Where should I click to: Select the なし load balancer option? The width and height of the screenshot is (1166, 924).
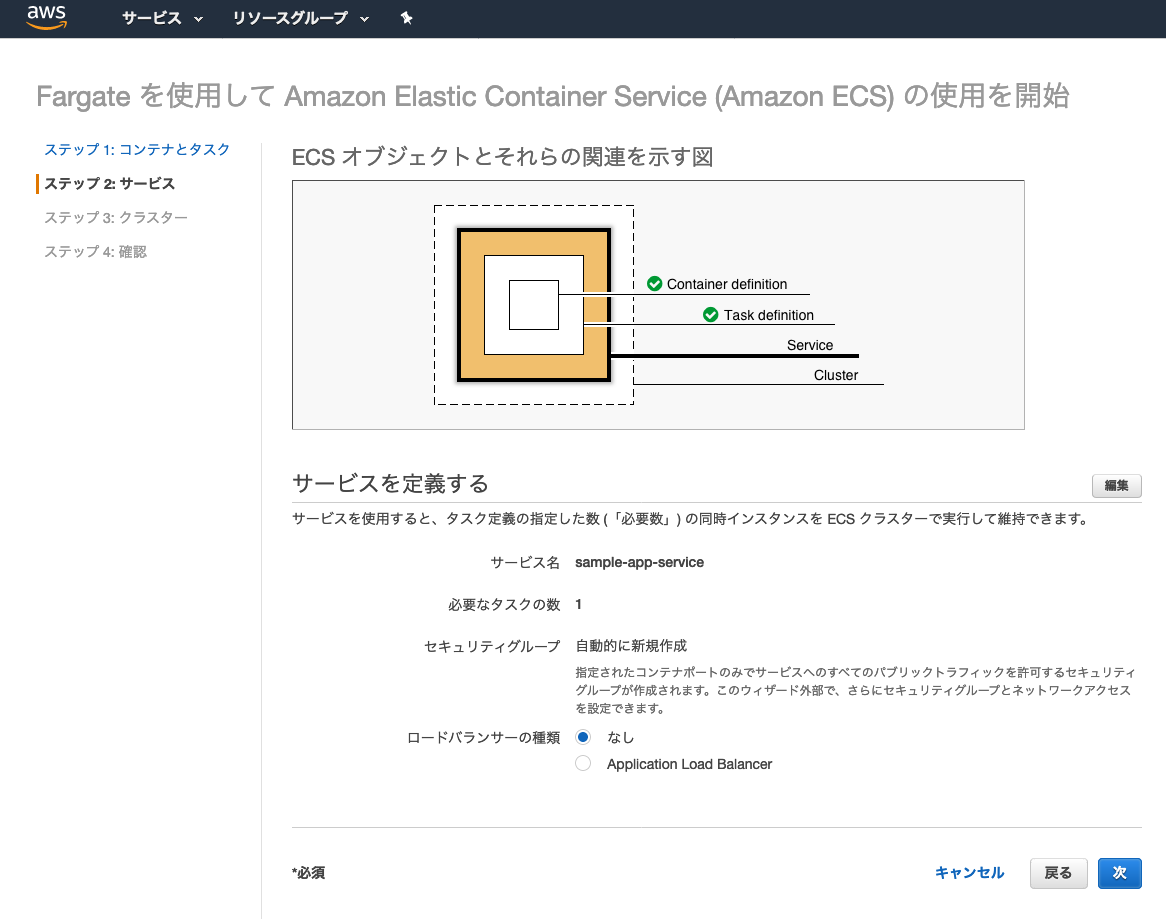coord(583,736)
